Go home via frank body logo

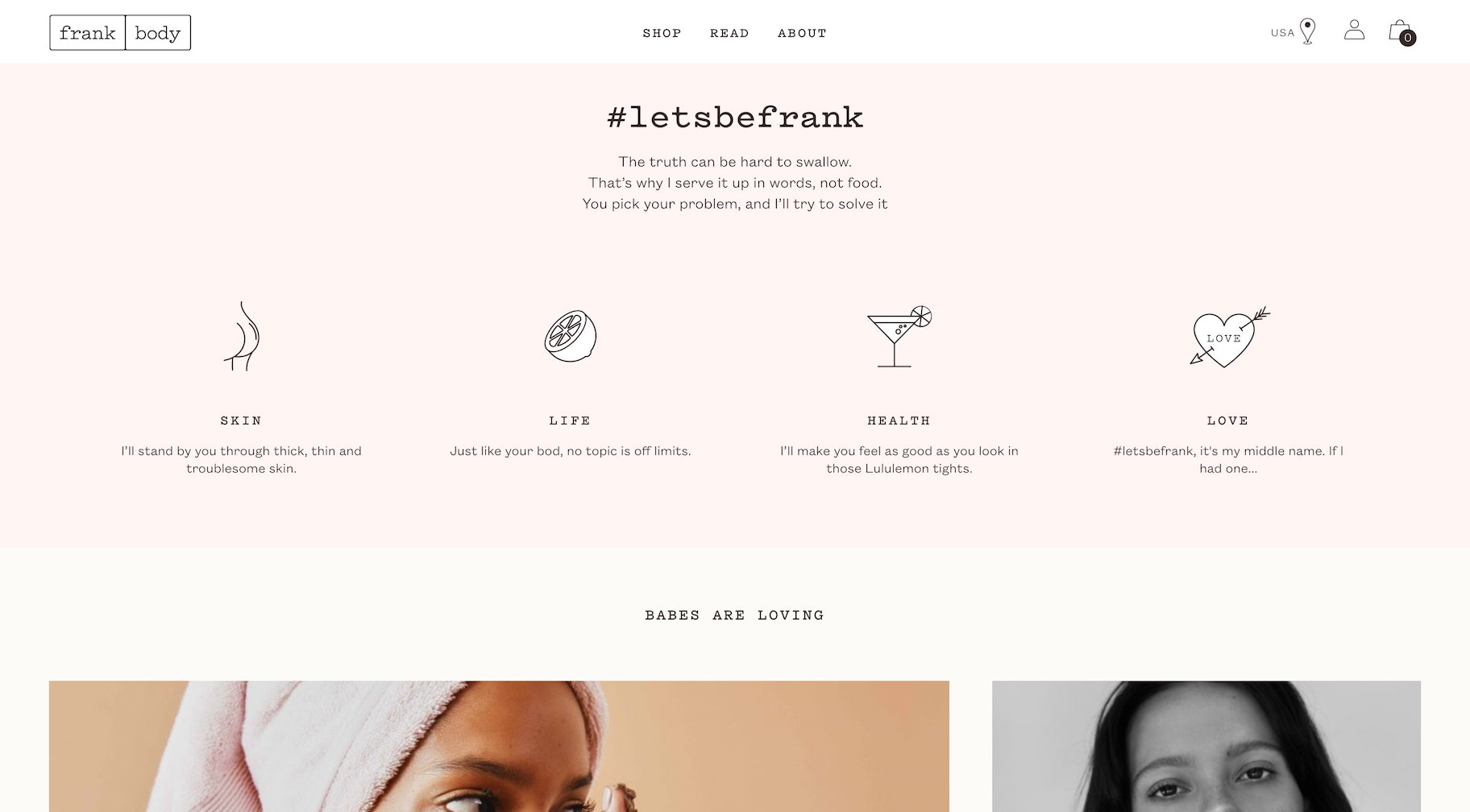pyautogui.click(x=120, y=32)
